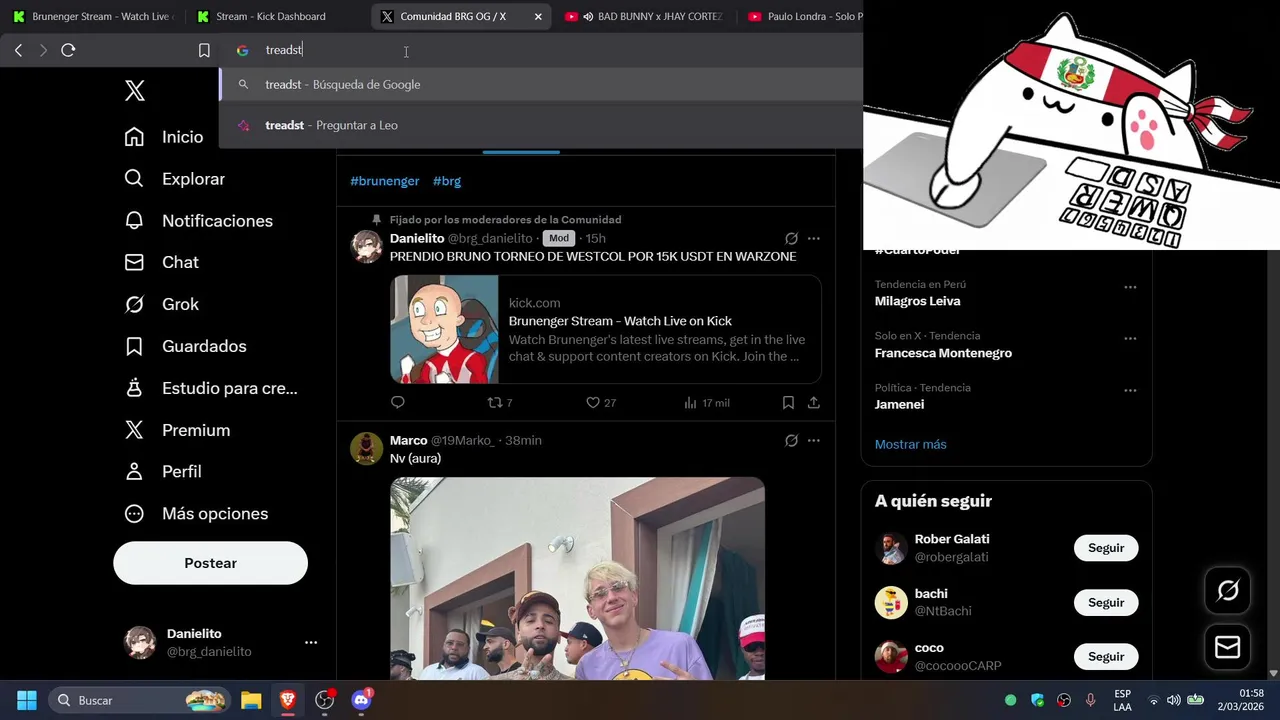Reload the browser page

tap(68, 50)
